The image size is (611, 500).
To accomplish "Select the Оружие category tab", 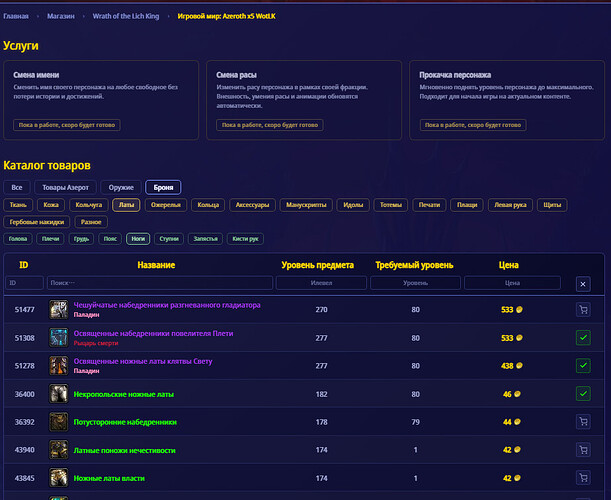I will tap(121, 187).
